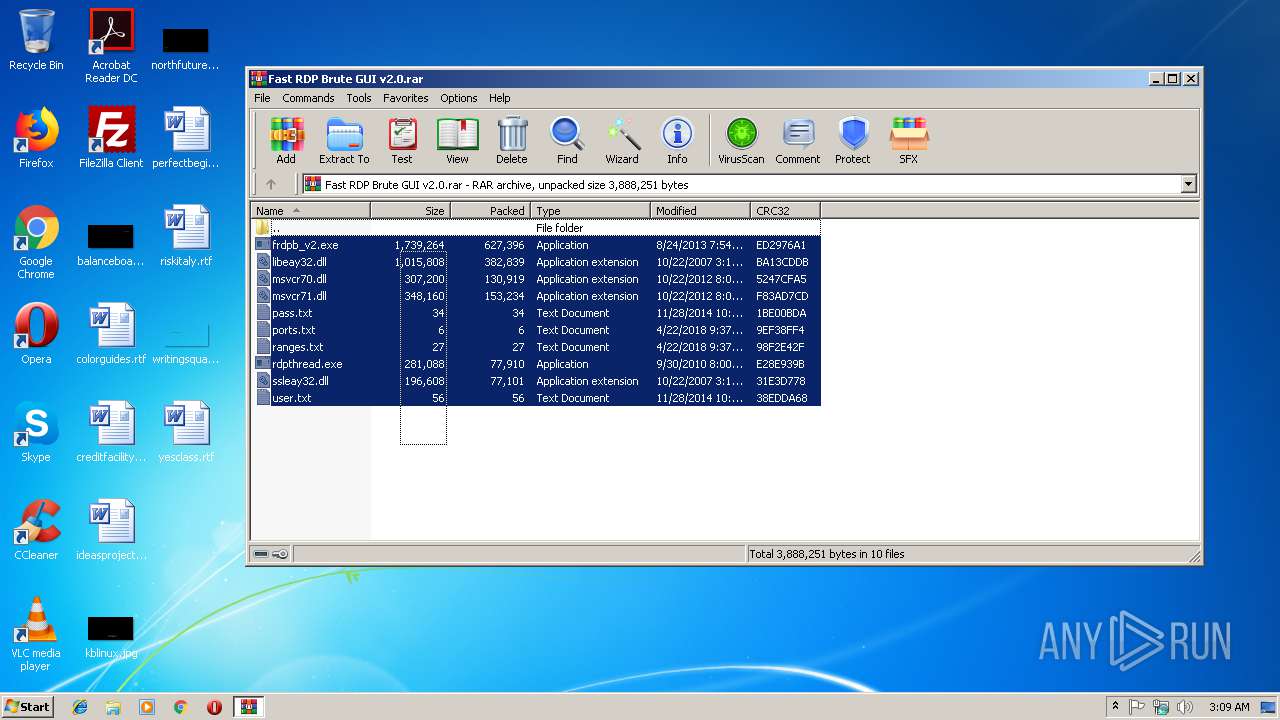
Task: Start VirusScan on the archive
Action: [x=741, y=140]
